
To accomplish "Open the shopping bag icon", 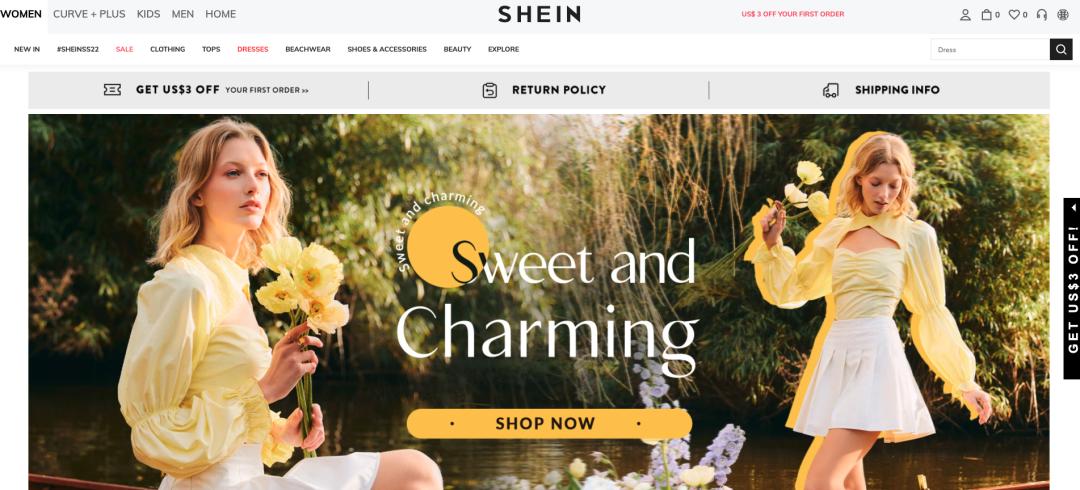I will pyautogui.click(x=986, y=14).
